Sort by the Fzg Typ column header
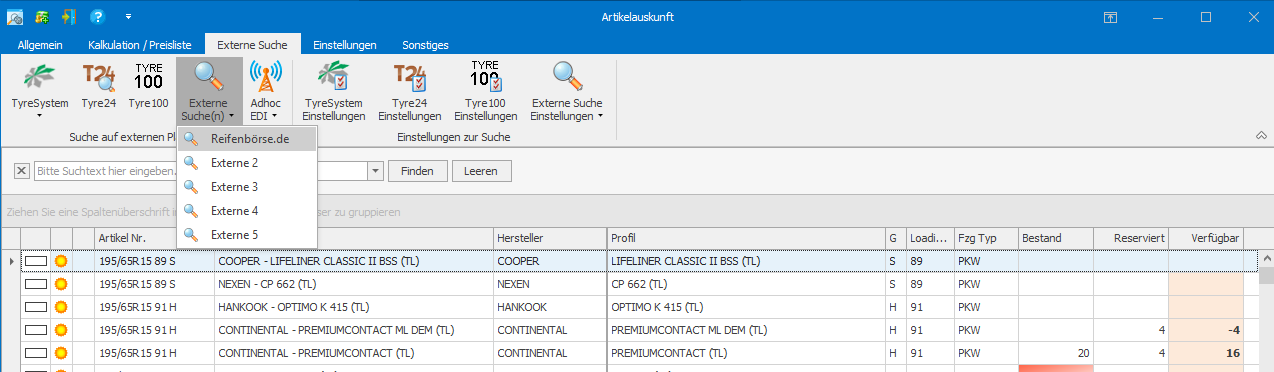Viewport: 1274px width, 372px height. (x=985, y=238)
